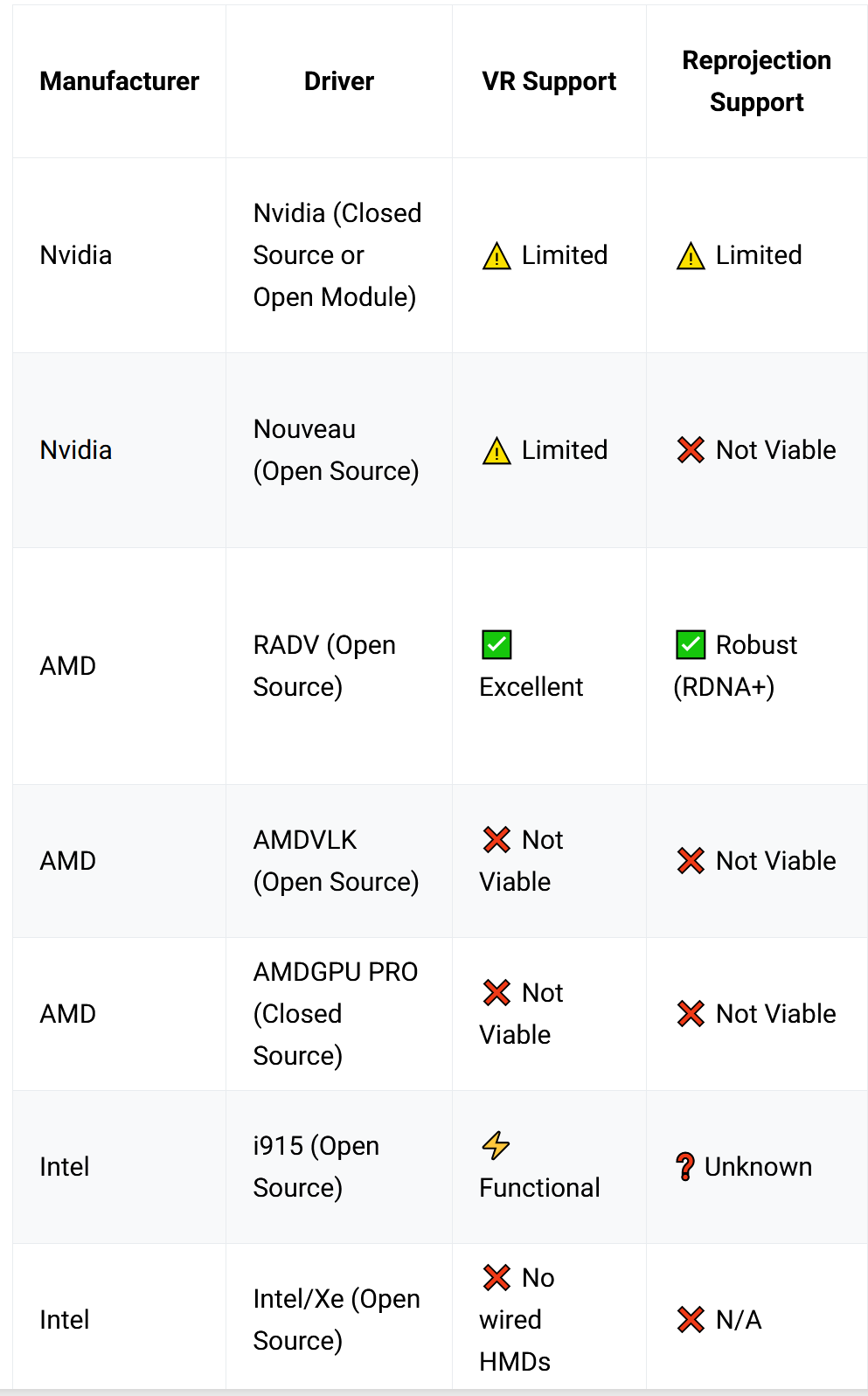Viewport: 868px width, 1396px height.
Task: Click the Reprojection Support column header
Action: pos(757,81)
